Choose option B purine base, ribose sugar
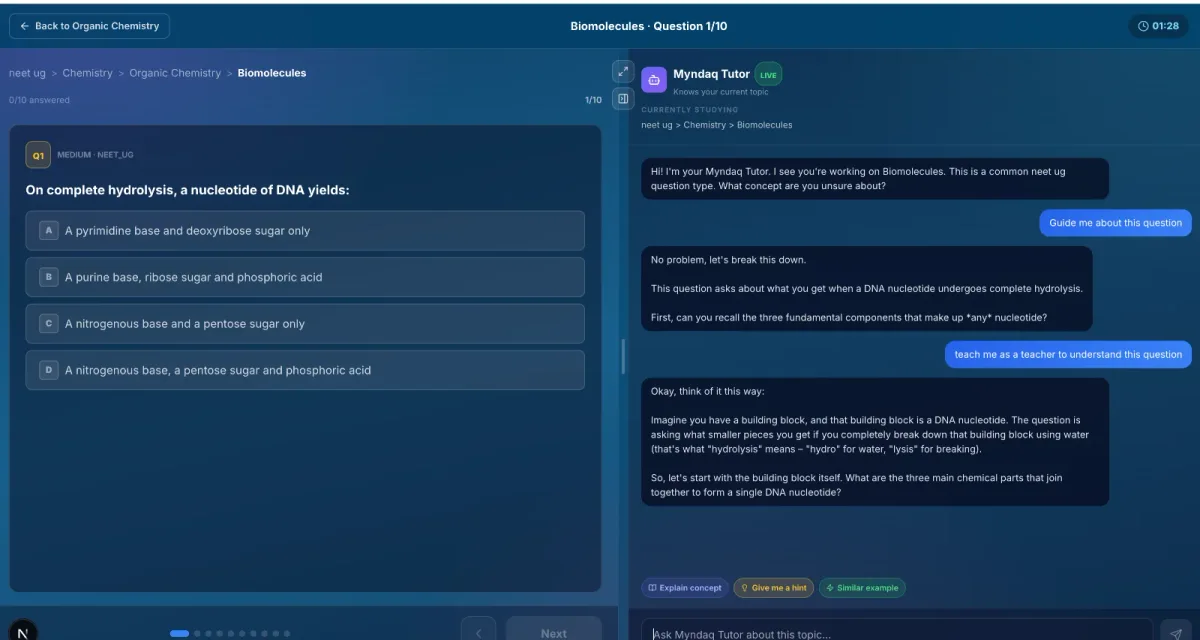The width and height of the screenshot is (1200, 640). tap(305, 277)
